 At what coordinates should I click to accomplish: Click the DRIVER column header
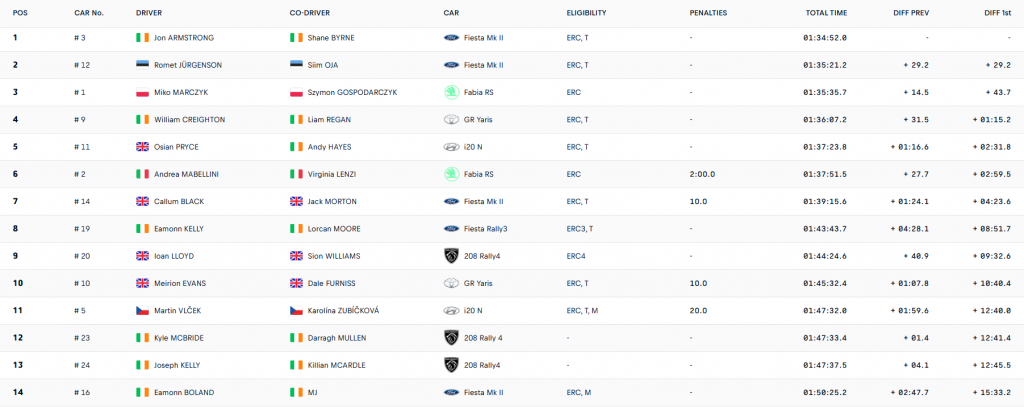click(149, 13)
